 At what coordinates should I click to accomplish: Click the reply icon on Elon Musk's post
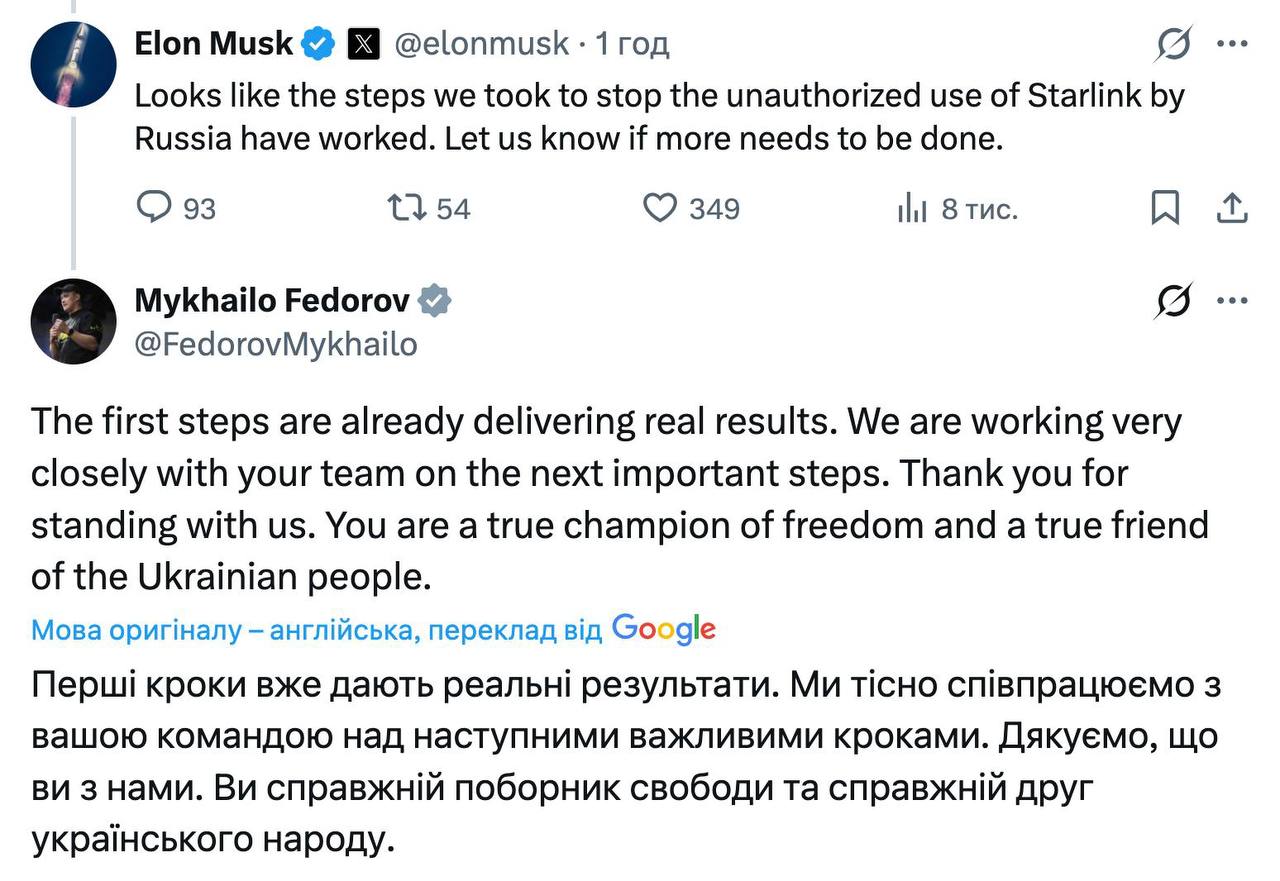click(x=153, y=207)
